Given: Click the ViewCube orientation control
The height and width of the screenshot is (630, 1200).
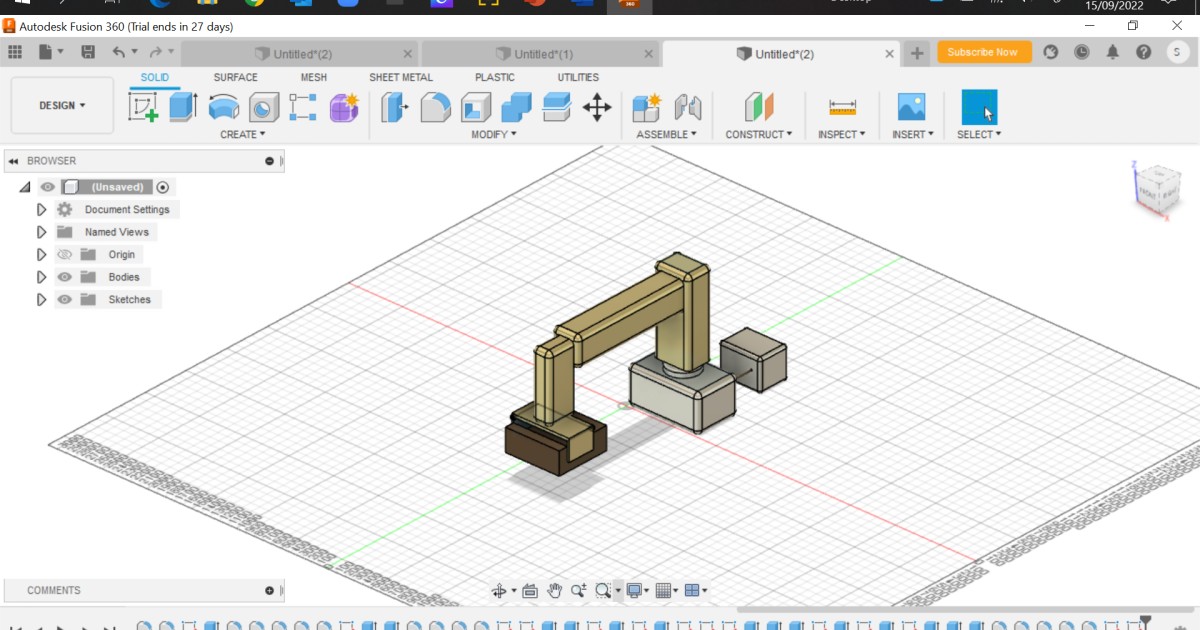Looking at the screenshot, I should (x=1157, y=190).
